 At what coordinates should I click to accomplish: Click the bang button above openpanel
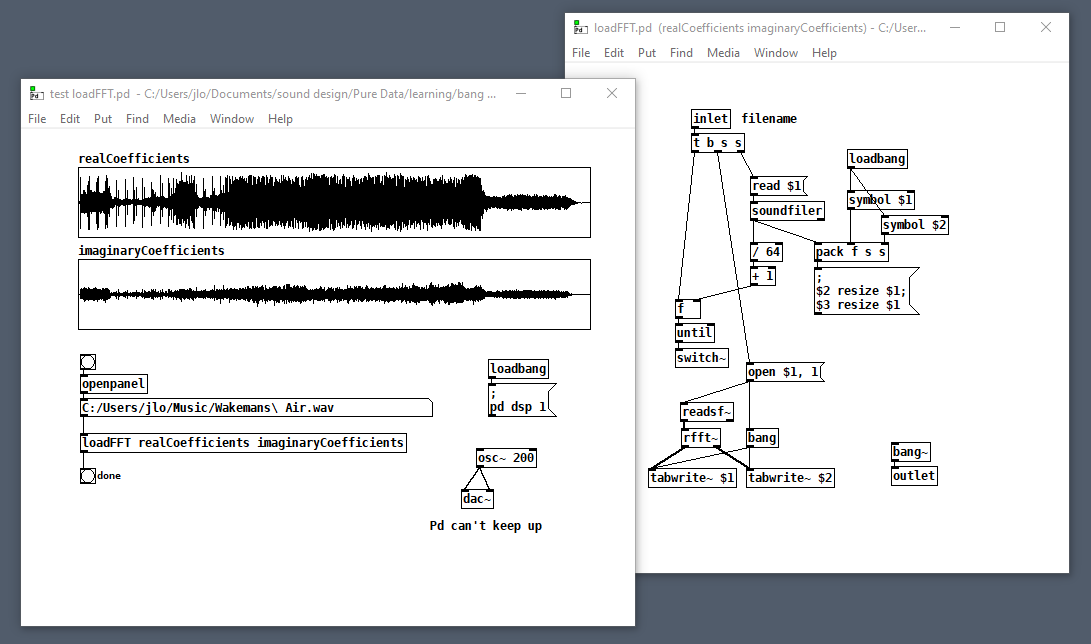click(x=88, y=362)
